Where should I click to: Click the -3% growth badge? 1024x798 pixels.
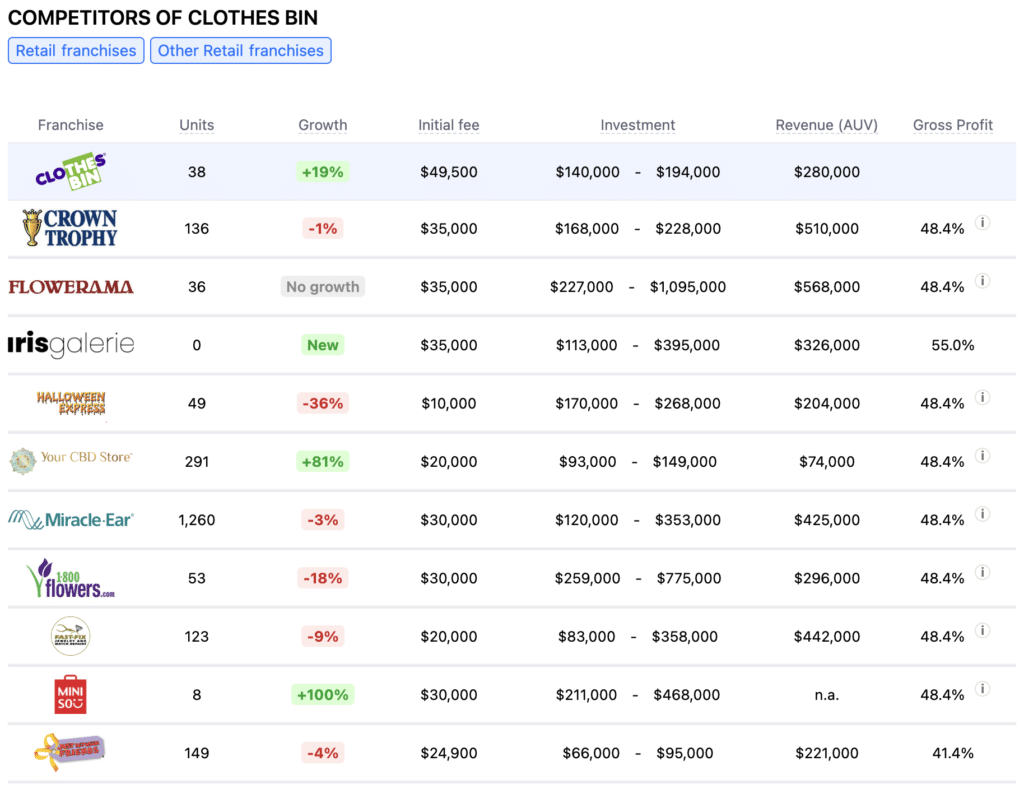pos(323,520)
